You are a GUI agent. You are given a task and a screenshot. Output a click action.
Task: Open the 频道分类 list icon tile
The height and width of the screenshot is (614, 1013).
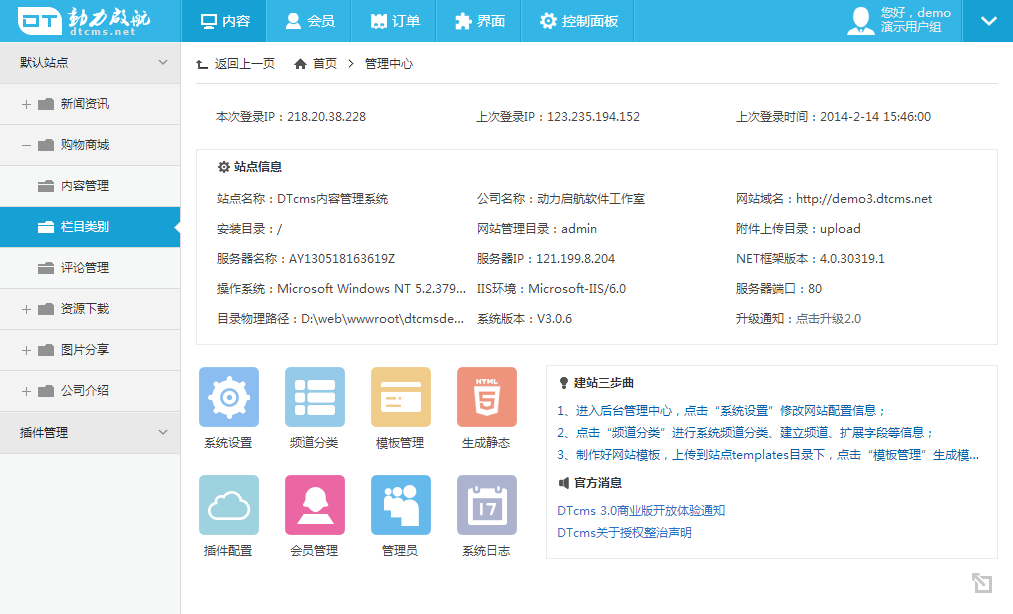click(x=315, y=397)
